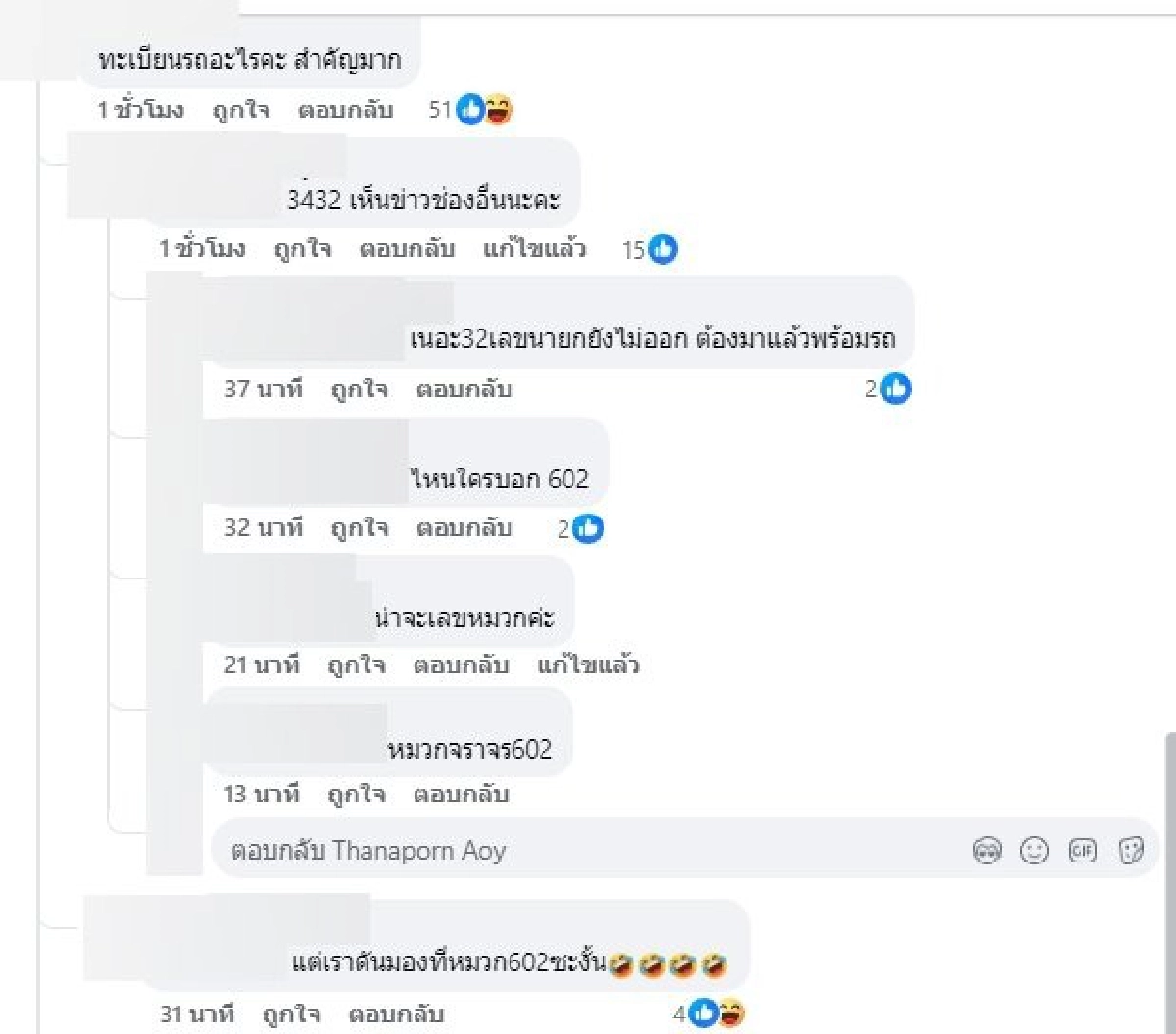Image resolution: width=1176 pixels, height=1034 pixels.
Task: Focus the ตอบกลับ Thanaporn Aoy reply field
Action: pos(588,851)
